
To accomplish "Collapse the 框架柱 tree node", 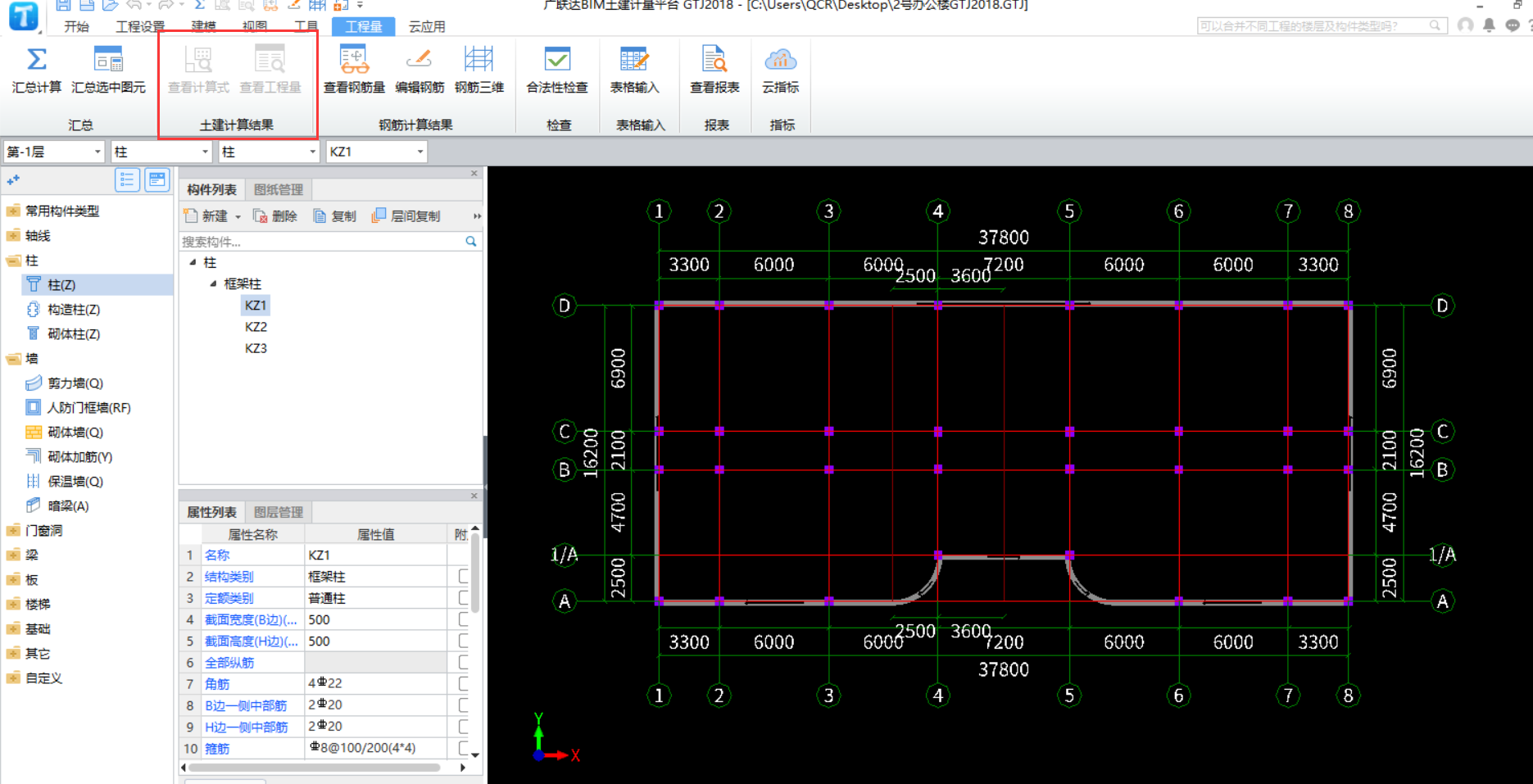I will click(x=213, y=283).
